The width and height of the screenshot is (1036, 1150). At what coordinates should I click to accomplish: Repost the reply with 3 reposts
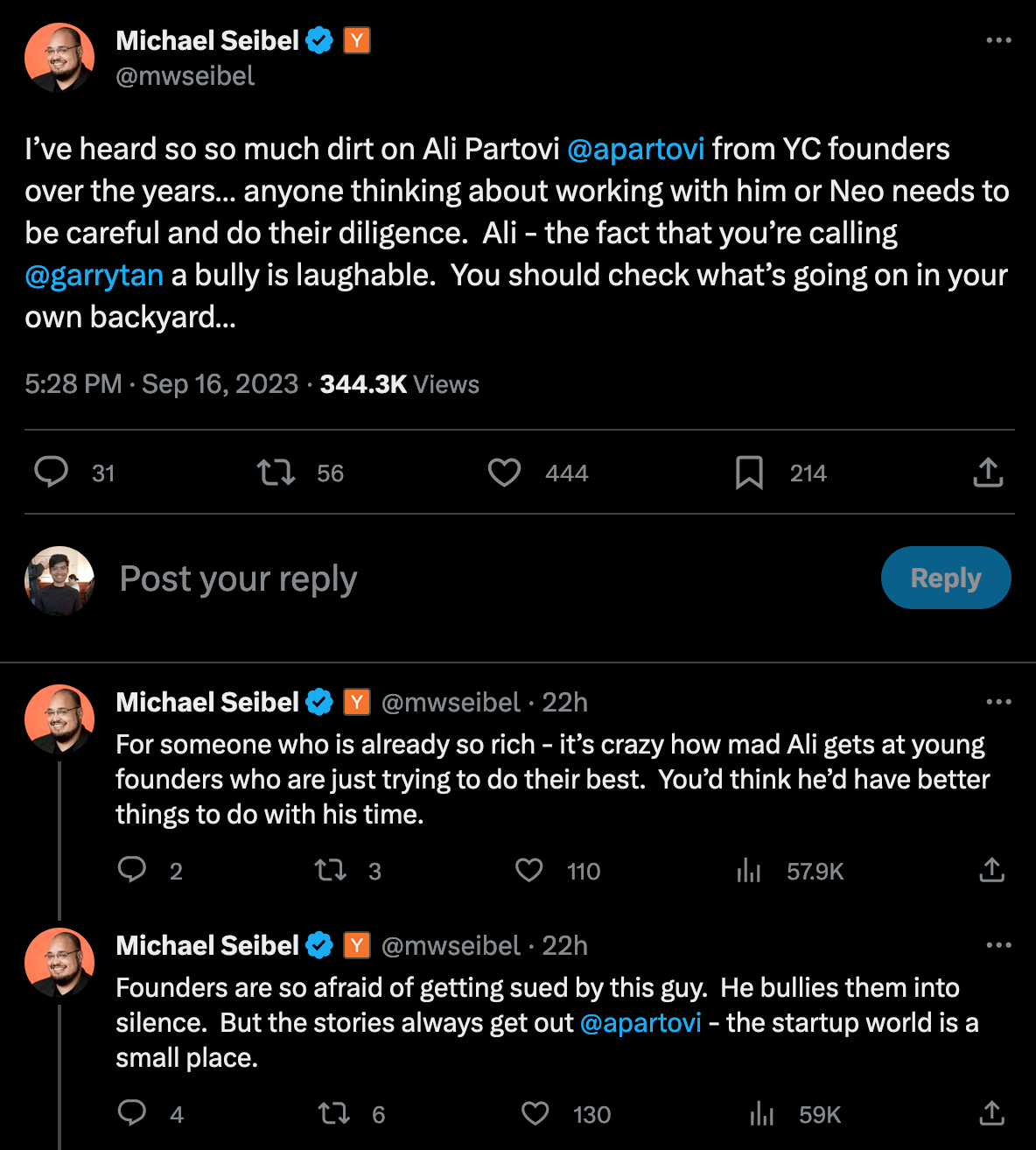(x=331, y=871)
